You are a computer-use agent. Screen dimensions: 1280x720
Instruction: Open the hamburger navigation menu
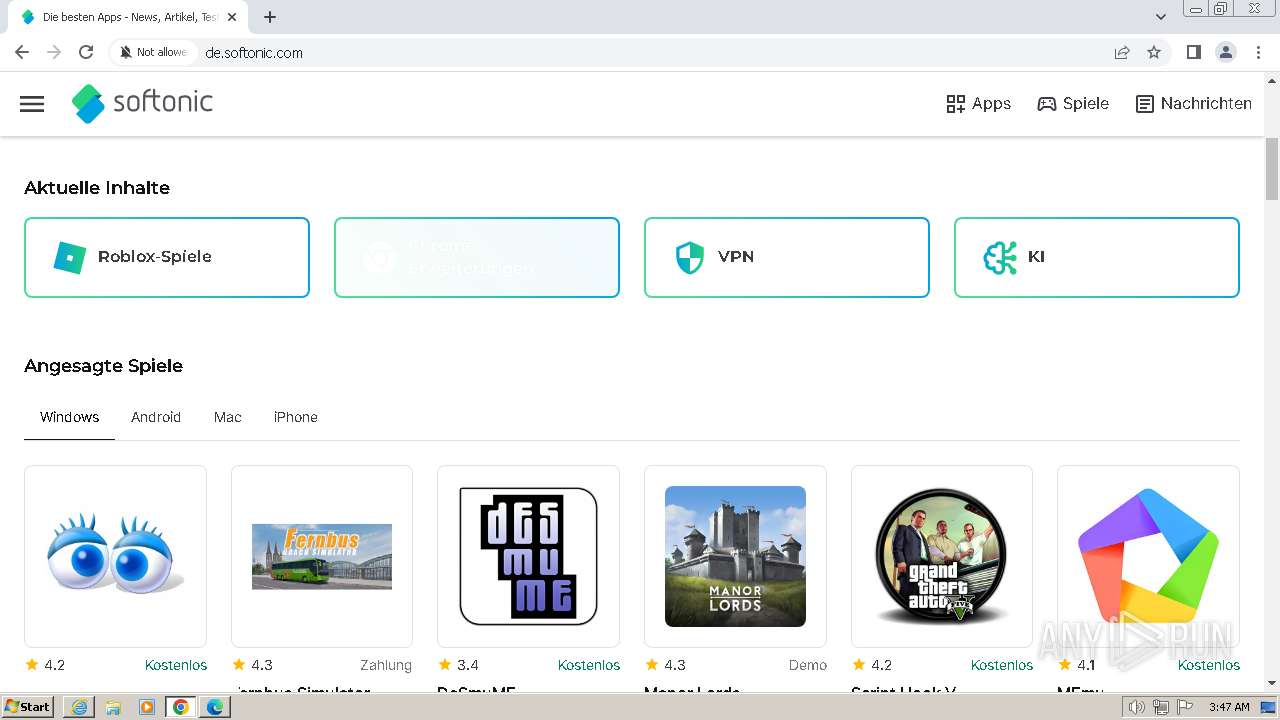coord(32,104)
